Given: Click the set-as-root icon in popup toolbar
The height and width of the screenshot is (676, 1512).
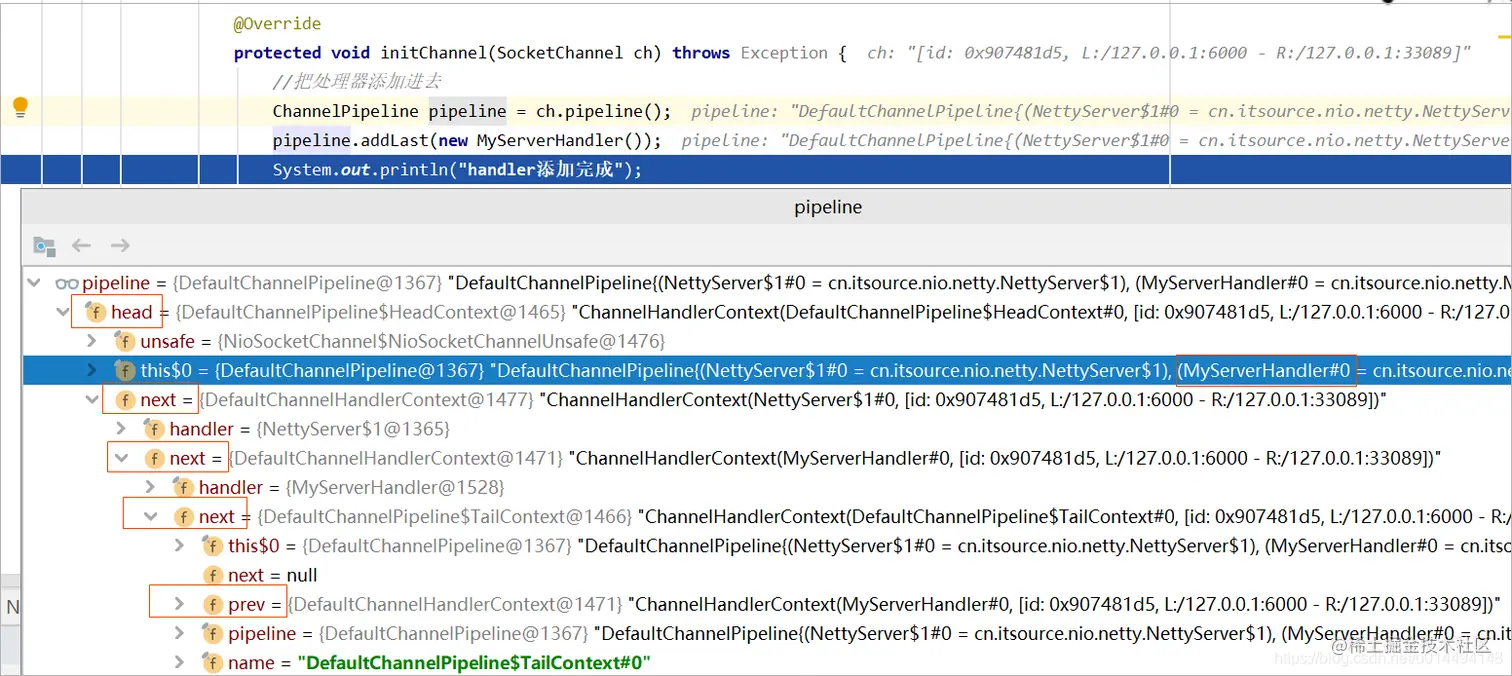Looking at the screenshot, I should 44,246.
